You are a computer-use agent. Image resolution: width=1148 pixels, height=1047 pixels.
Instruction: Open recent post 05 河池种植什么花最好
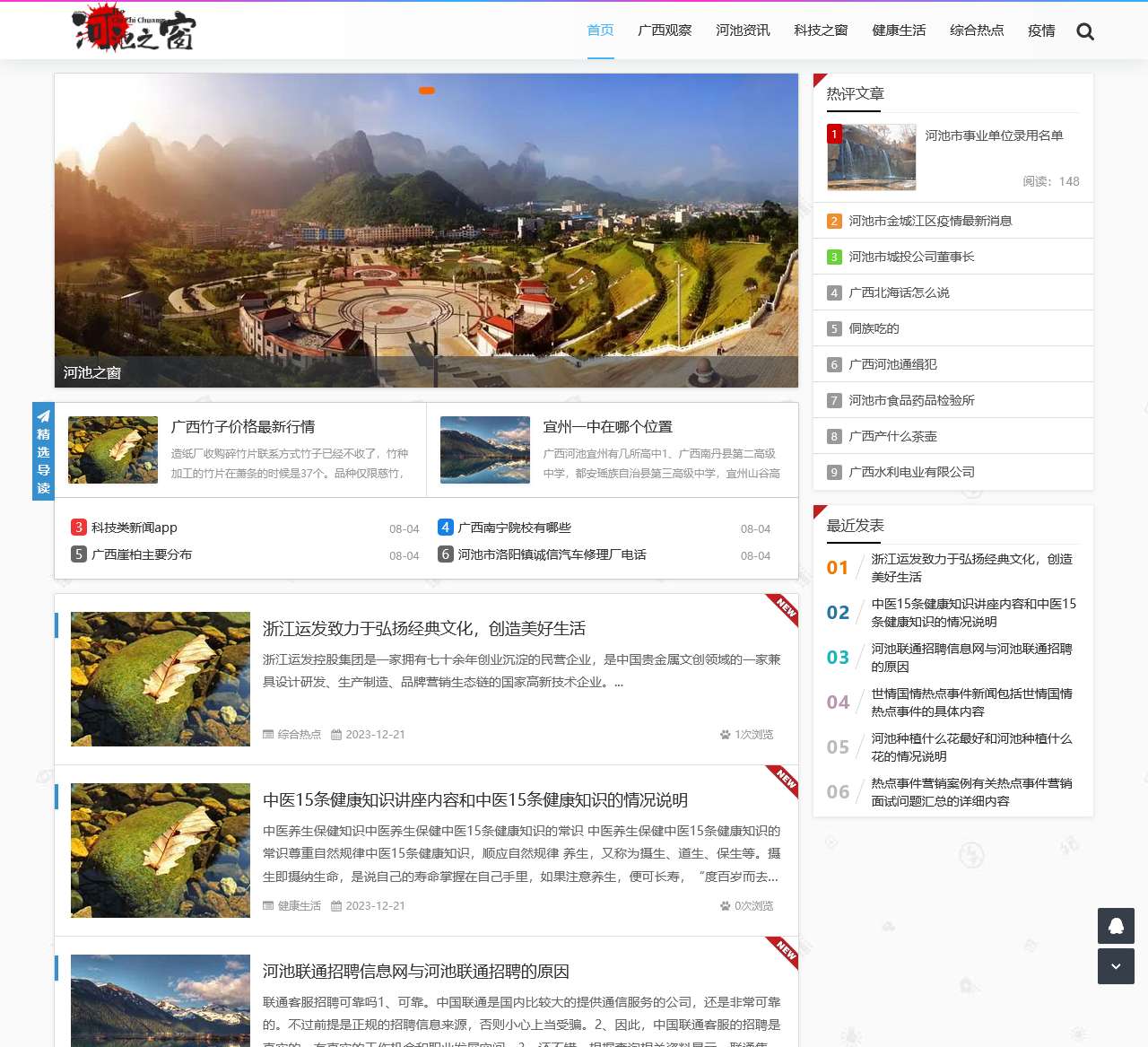(x=972, y=747)
